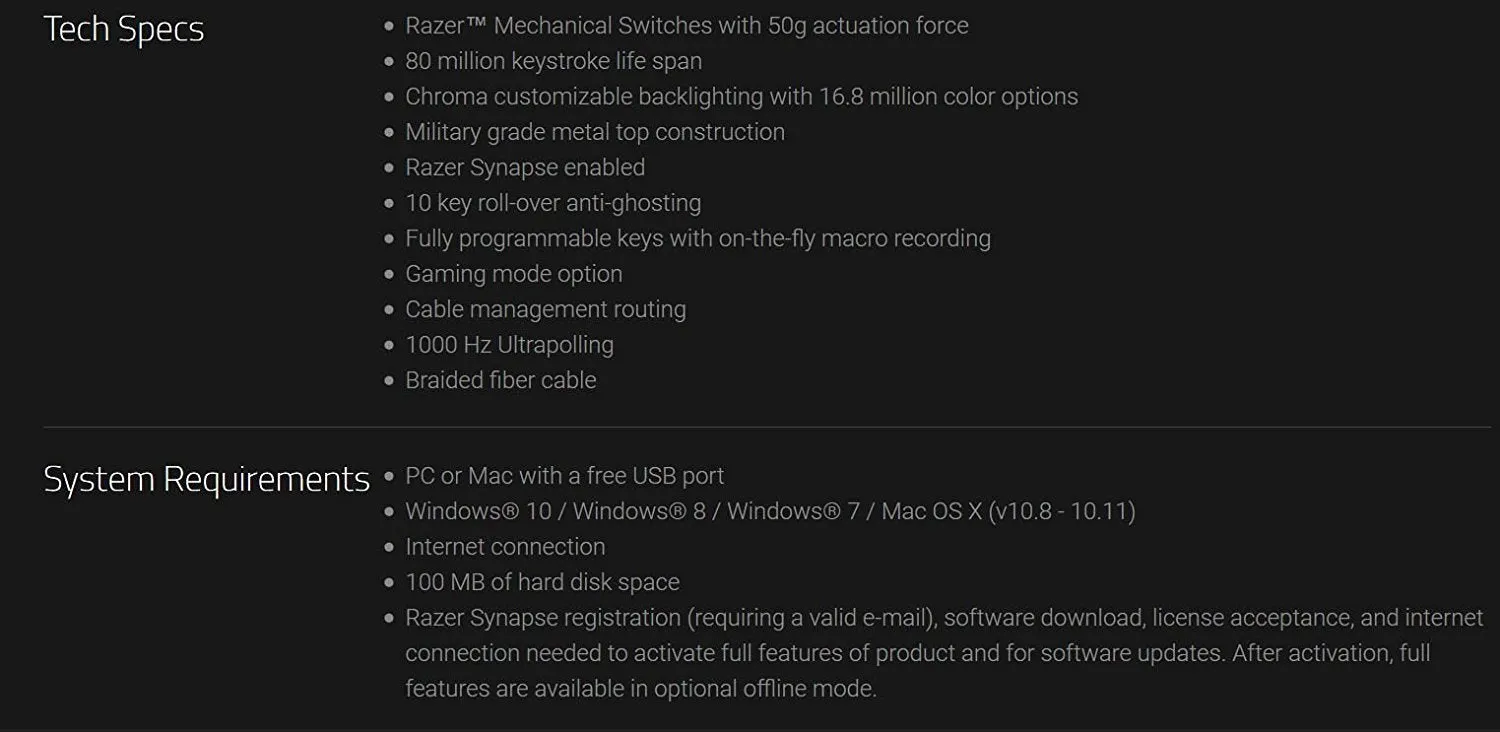Click the System Requirements heading
The width and height of the screenshot is (1500, 732).
[x=207, y=480]
